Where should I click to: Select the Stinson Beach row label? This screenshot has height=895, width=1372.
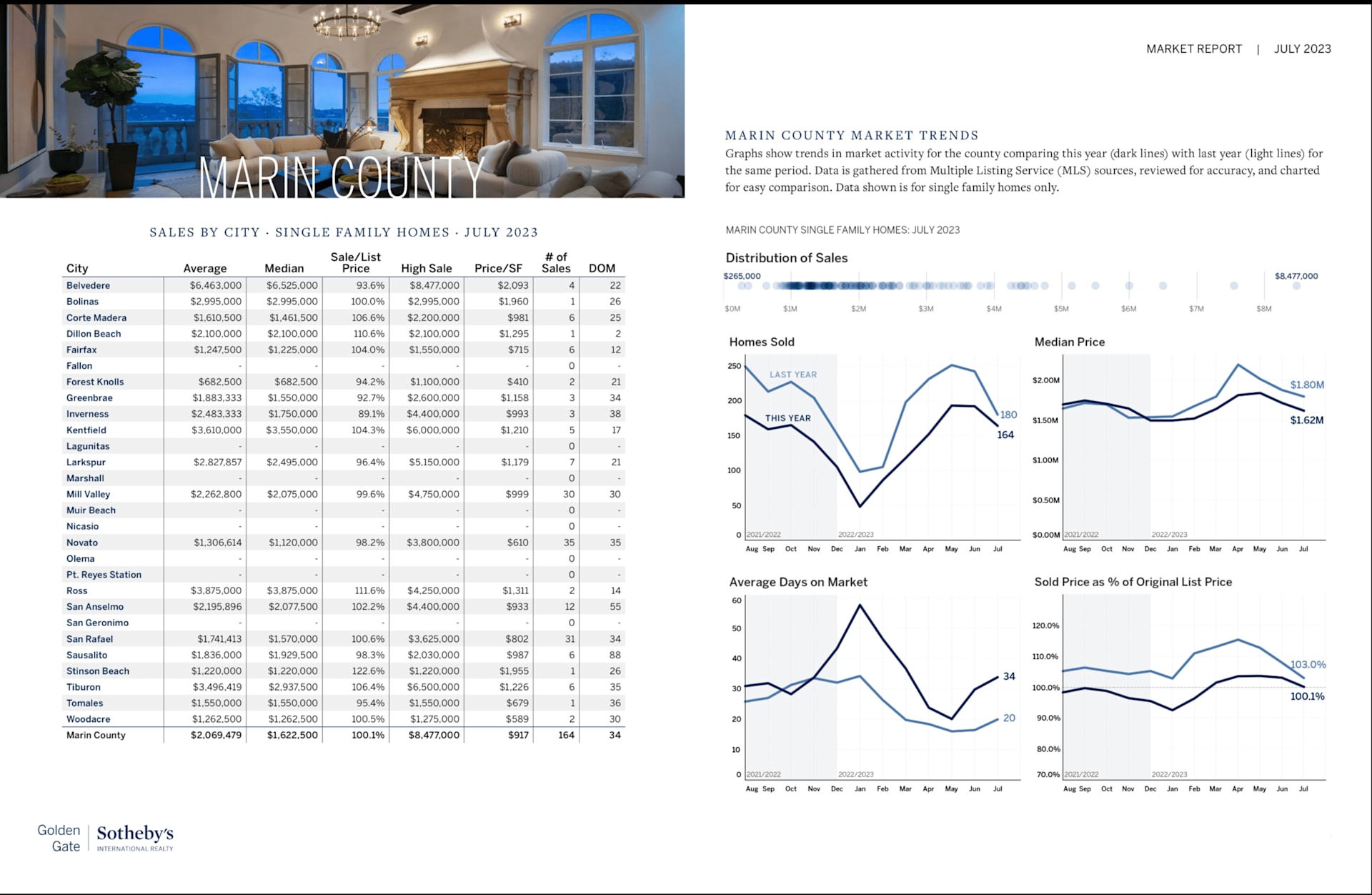[98, 671]
